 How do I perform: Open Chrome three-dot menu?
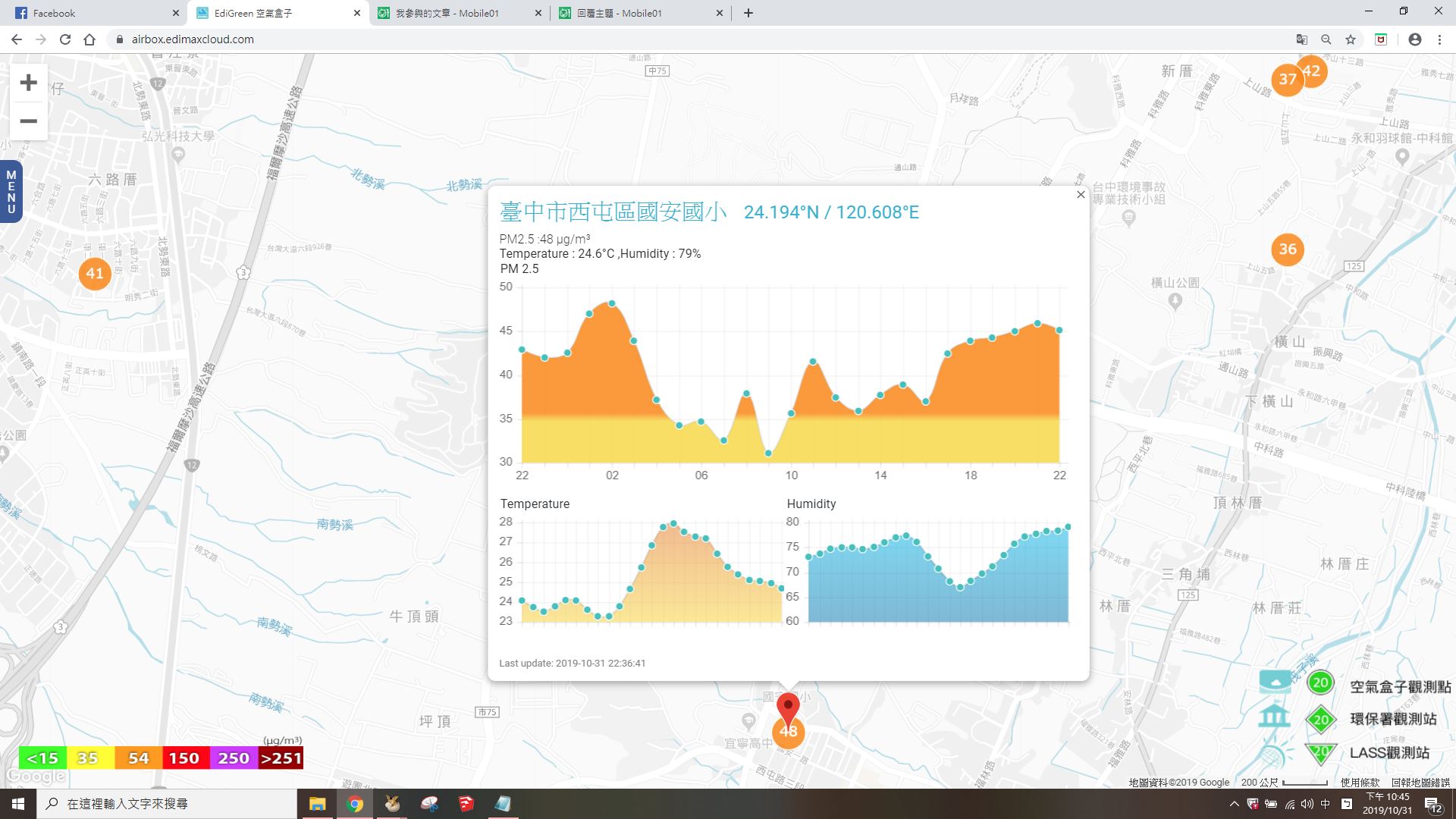1439,39
